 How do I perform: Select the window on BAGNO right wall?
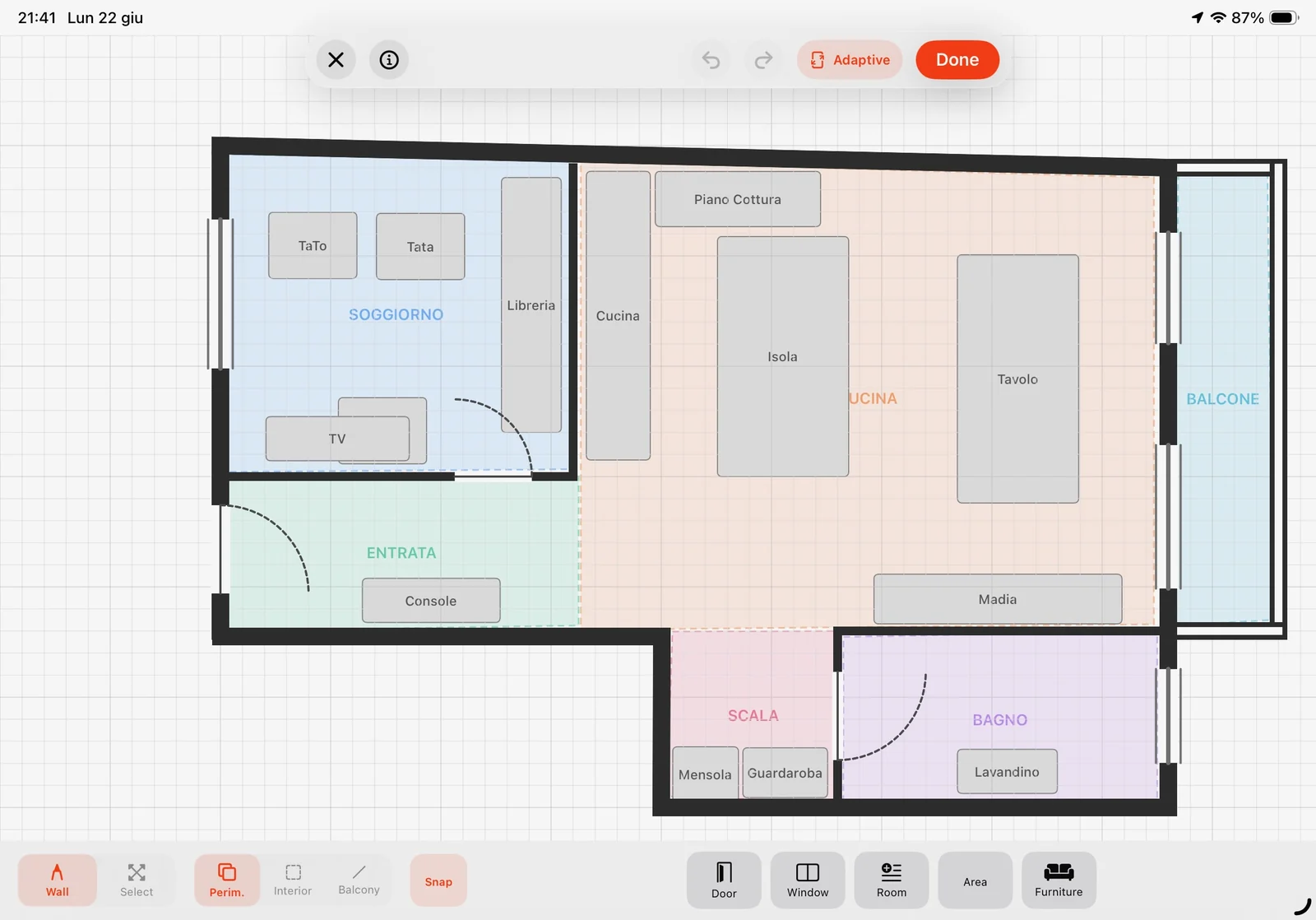(1169, 715)
